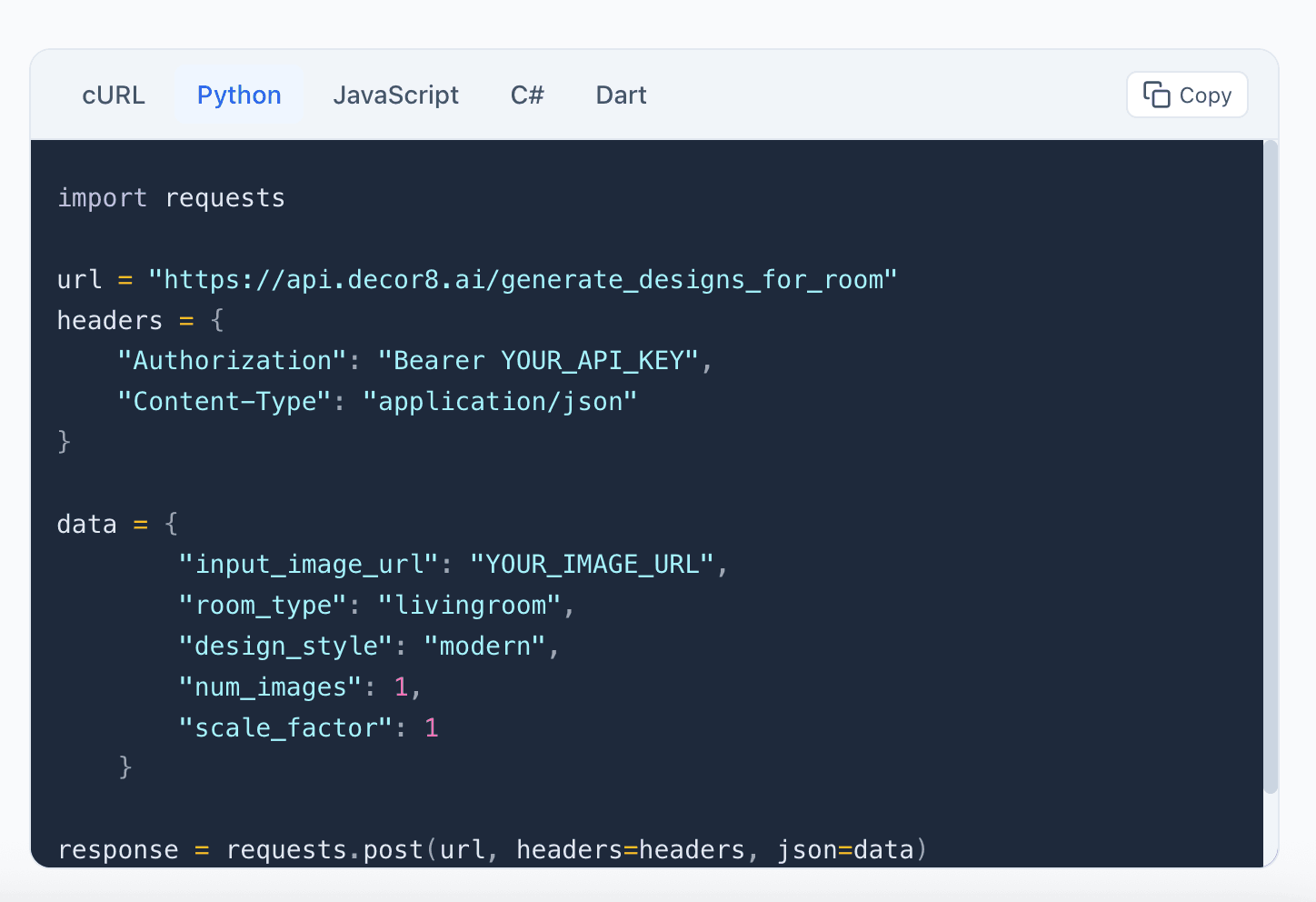Select the requests.post response line
This screenshot has width=1316, height=902.
(491, 849)
